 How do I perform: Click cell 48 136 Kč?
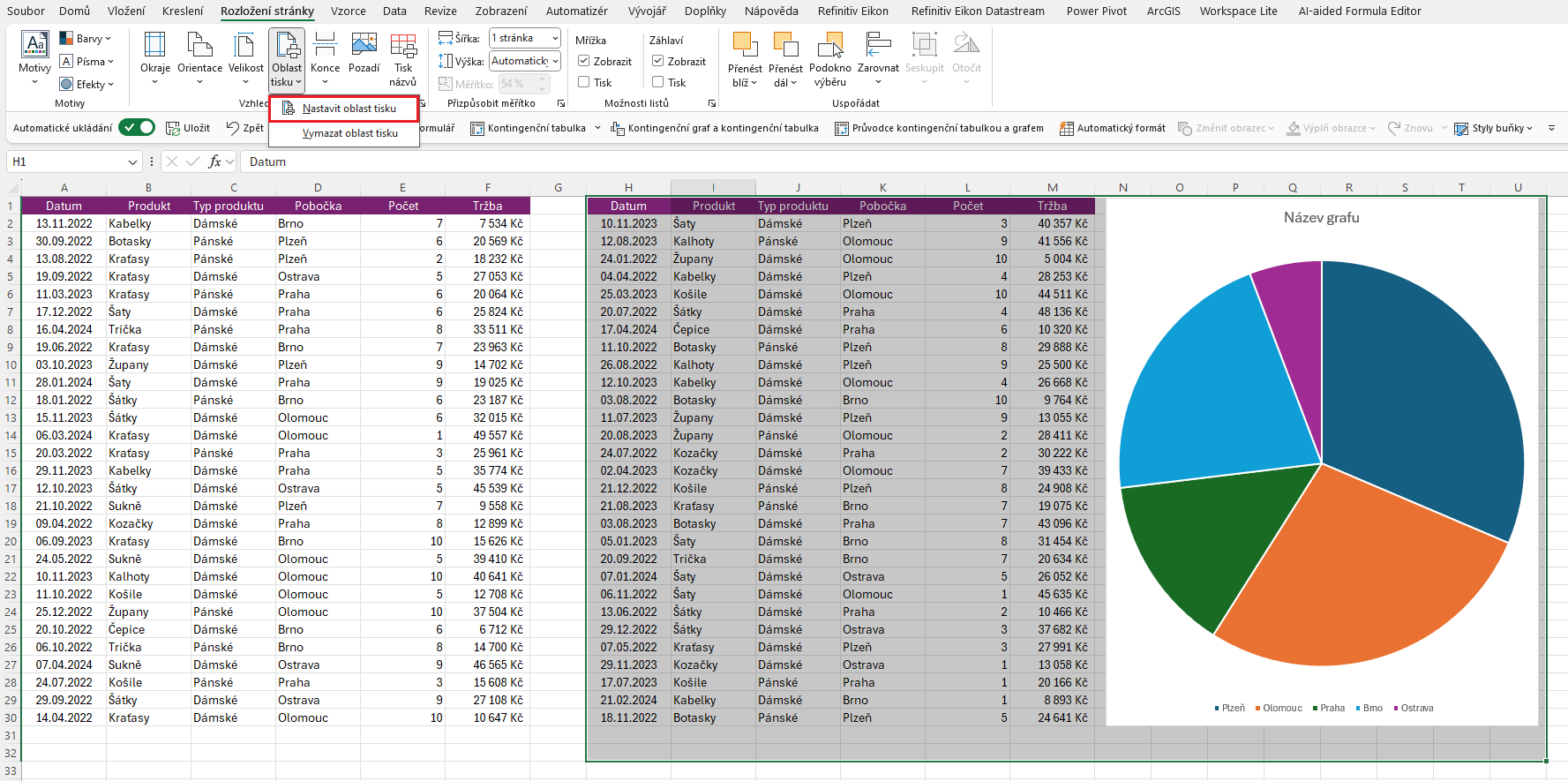coord(1052,312)
